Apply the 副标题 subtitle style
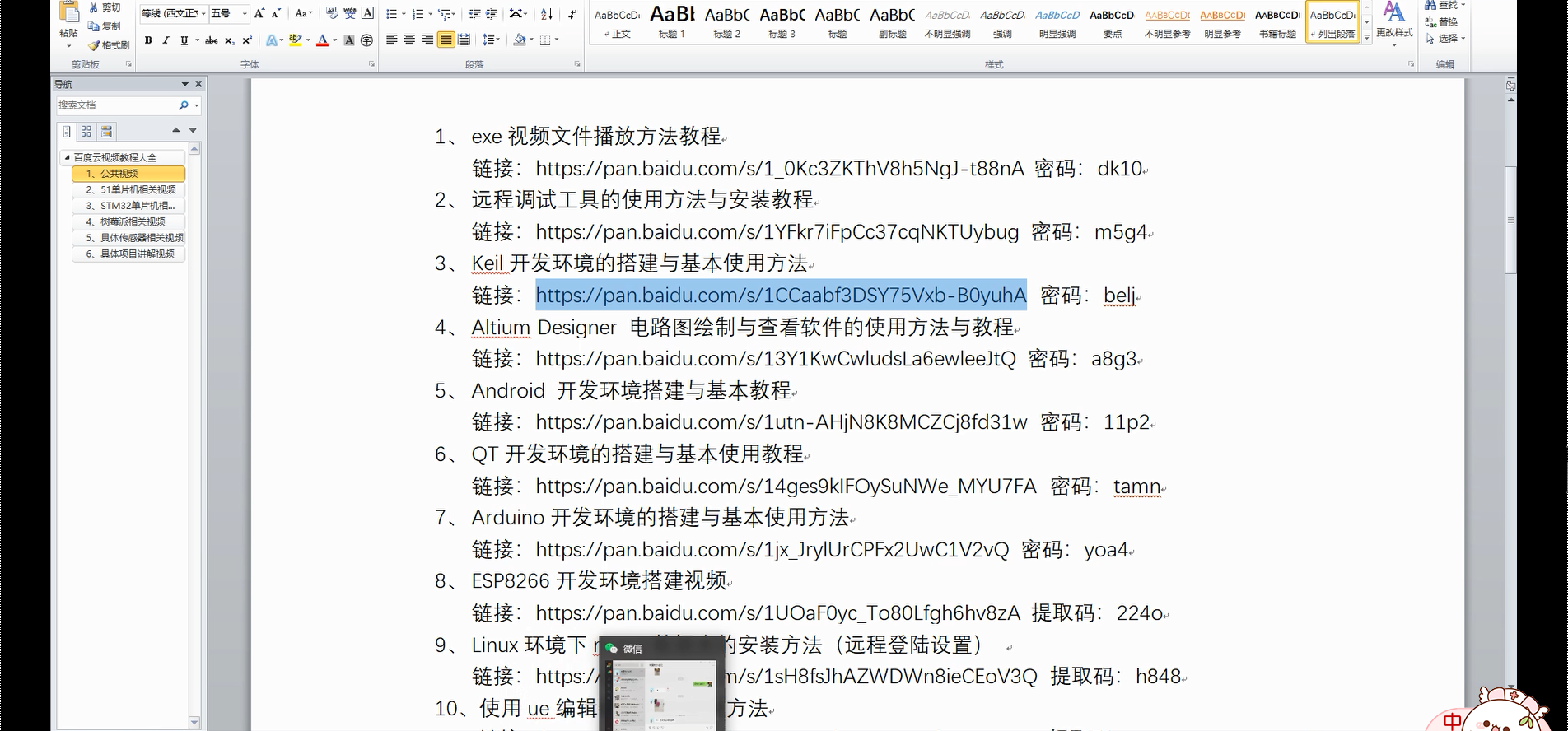Image resolution: width=1568 pixels, height=731 pixels. click(892, 22)
